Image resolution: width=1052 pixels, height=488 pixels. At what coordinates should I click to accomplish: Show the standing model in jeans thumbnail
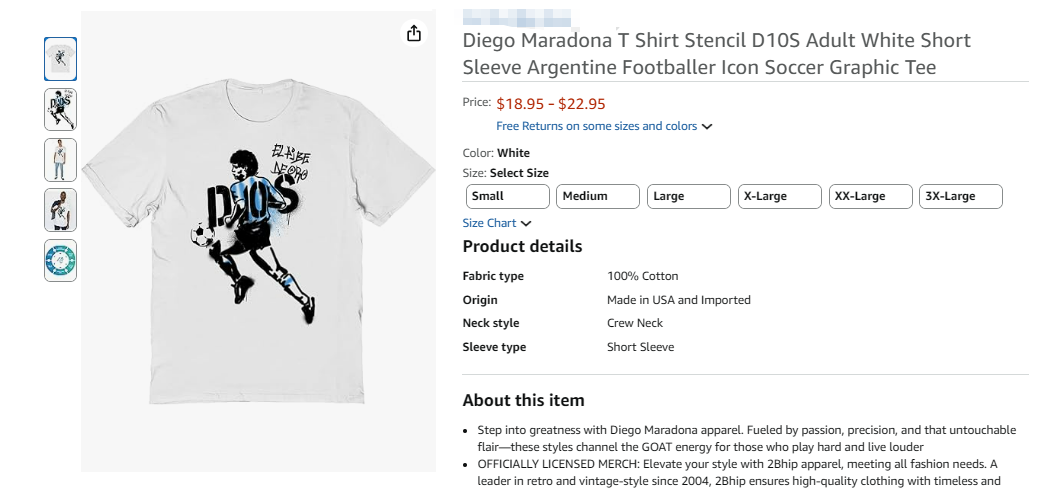(60, 160)
